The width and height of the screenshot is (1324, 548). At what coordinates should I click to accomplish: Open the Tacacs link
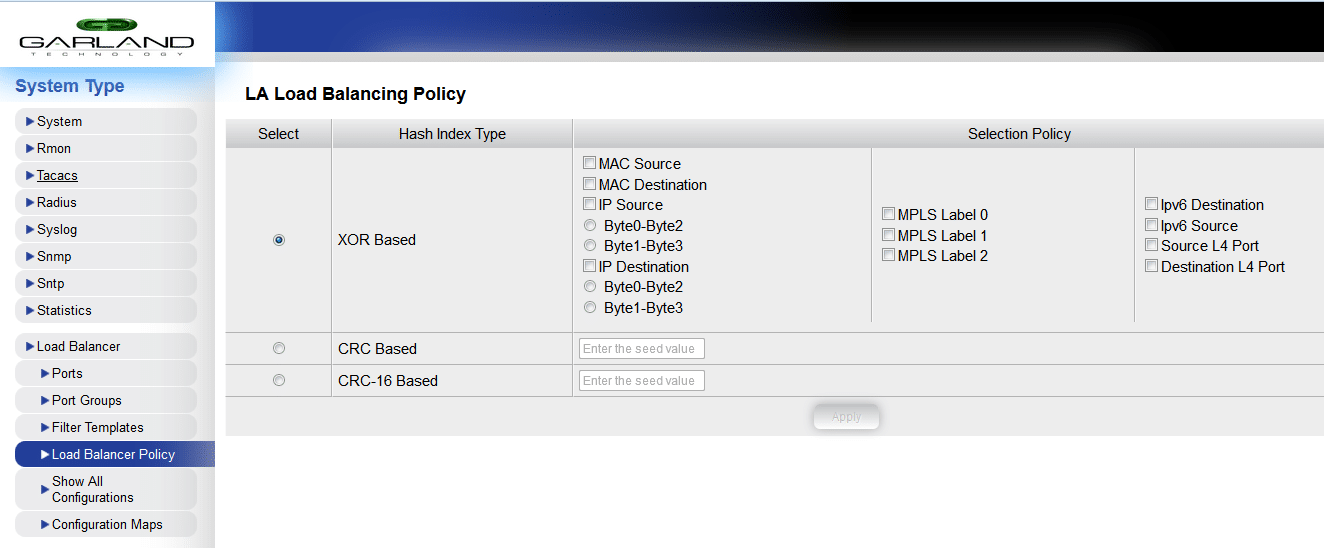[57, 175]
